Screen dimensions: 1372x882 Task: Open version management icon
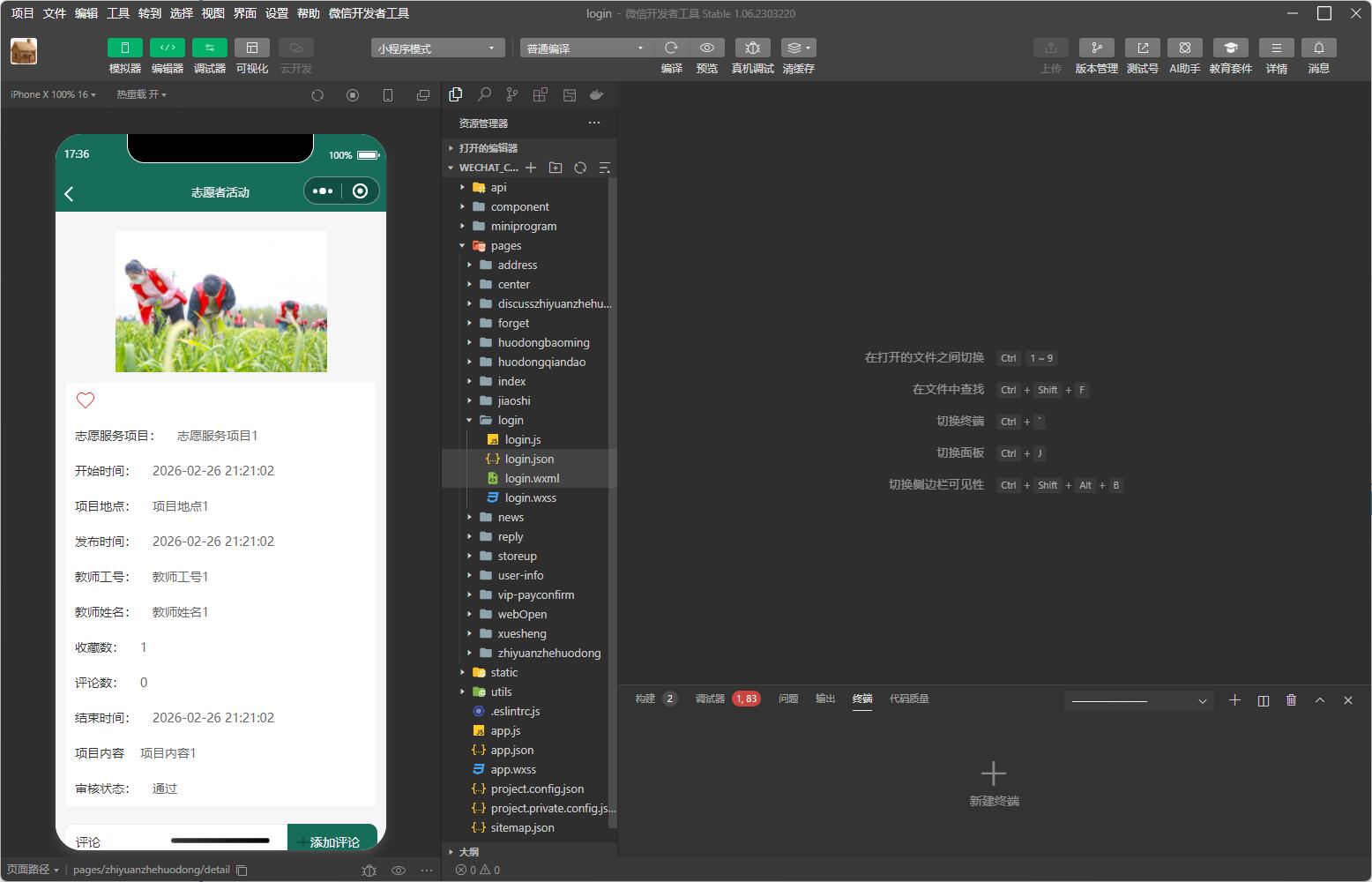[x=1097, y=48]
